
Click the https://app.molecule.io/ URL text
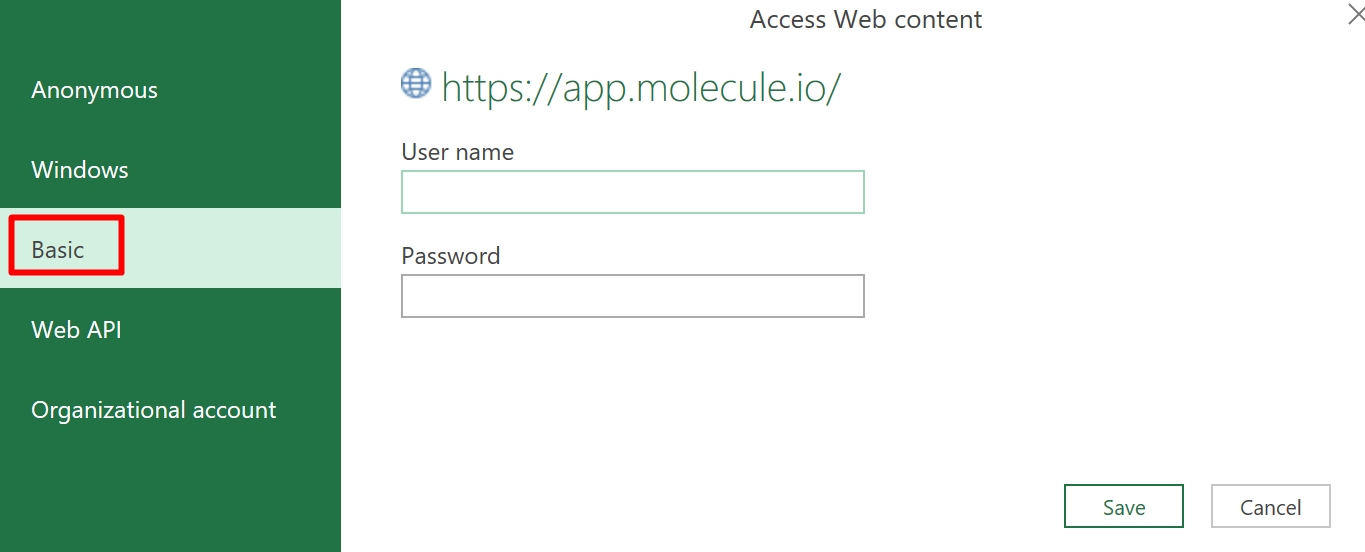click(641, 88)
